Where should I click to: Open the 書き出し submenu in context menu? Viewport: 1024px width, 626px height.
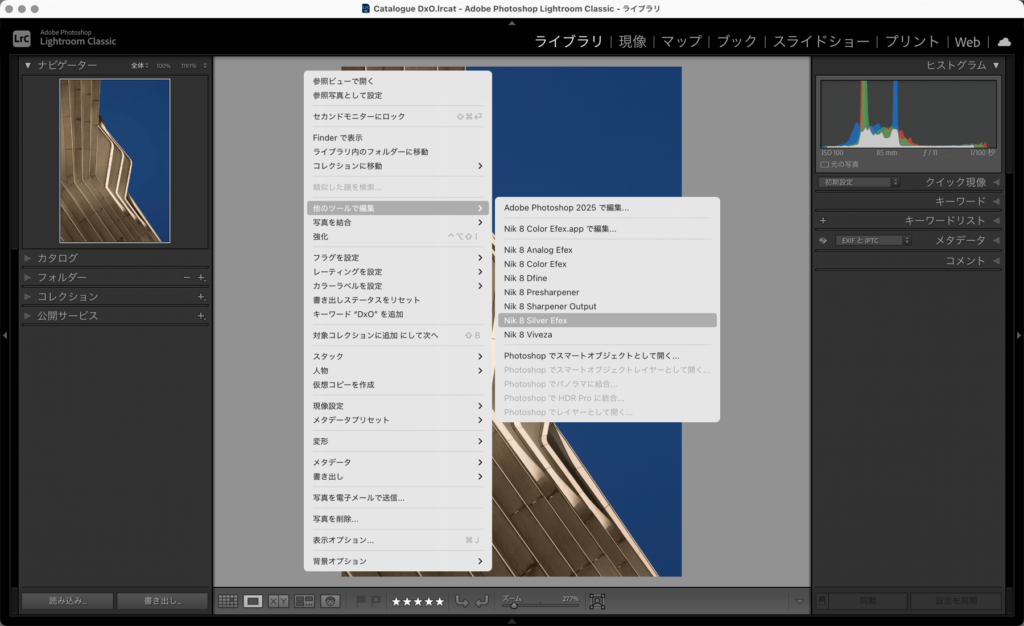pyautogui.click(x=398, y=477)
